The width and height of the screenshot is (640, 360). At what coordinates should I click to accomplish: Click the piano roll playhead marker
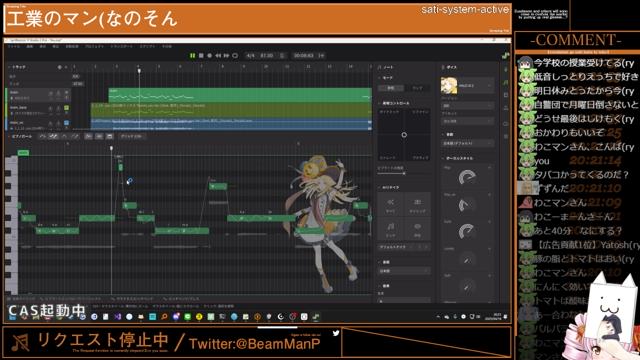pos(111,148)
